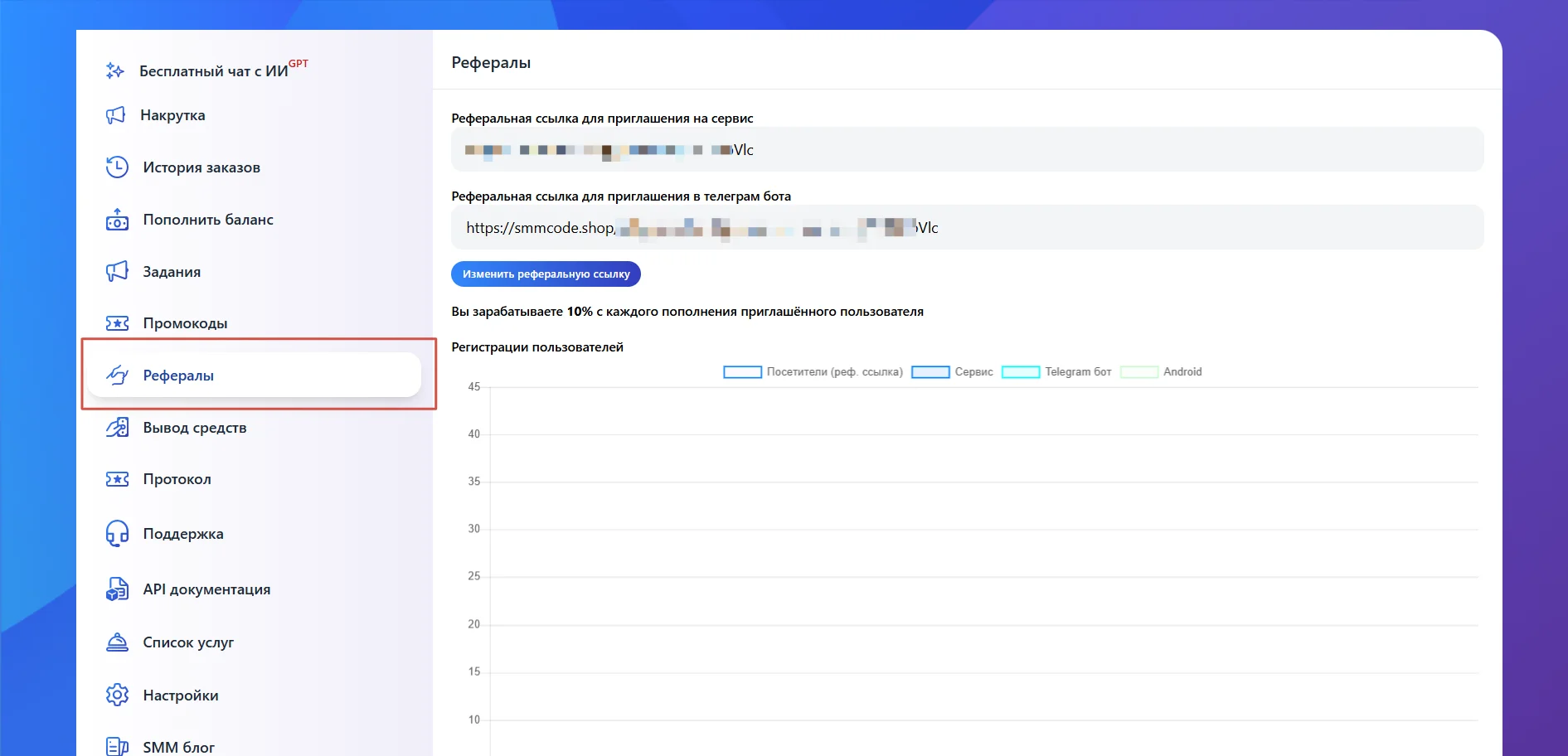Click the service bell icon for Список услуг
The image size is (1568, 756).
[117, 642]
